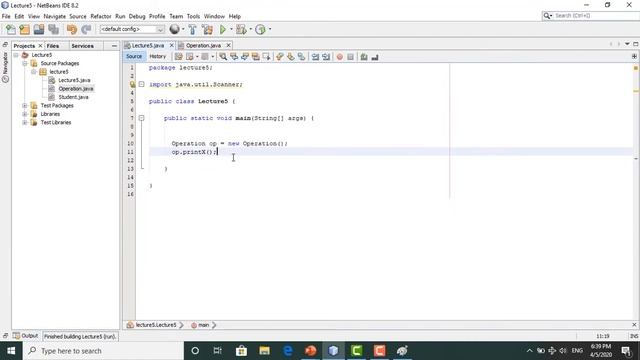Viewport: 640px width, 360px height.
Task: Select Operation.java in project tree
Action: pos(76,89)
